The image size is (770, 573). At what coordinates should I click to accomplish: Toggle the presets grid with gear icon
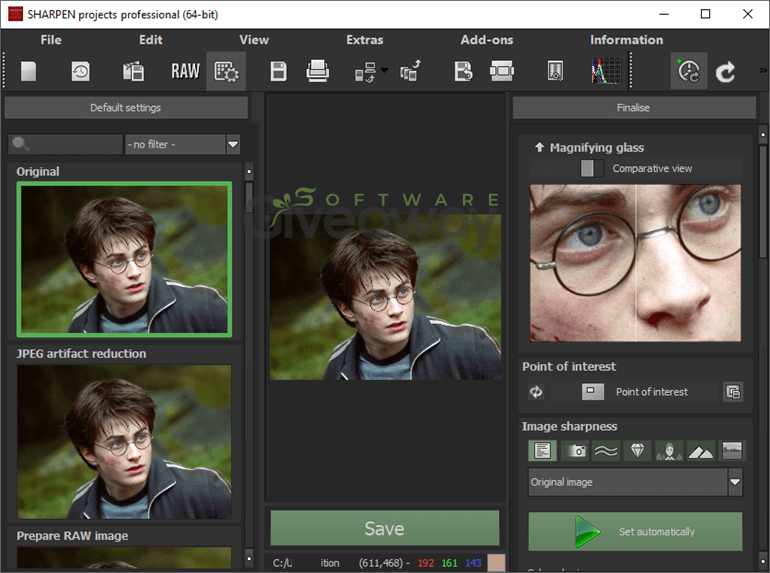[x=226, y=72]
